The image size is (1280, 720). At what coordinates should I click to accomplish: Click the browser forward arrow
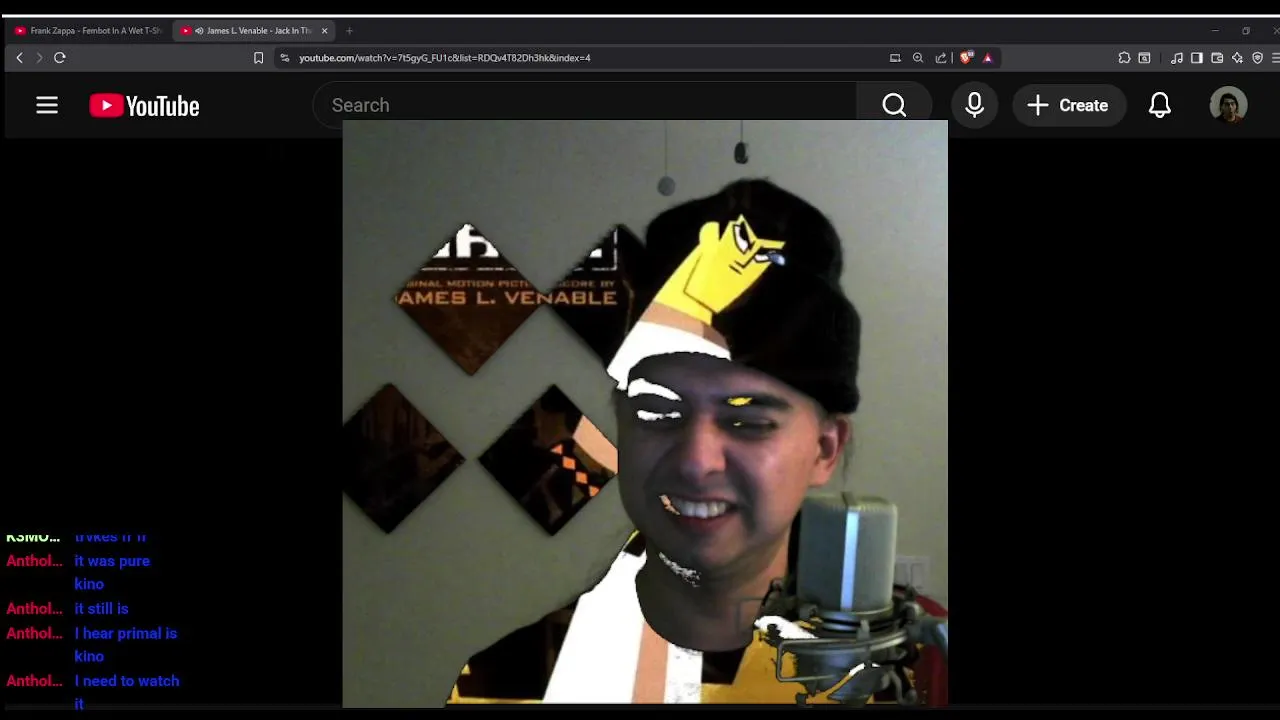tap(39, 58)
